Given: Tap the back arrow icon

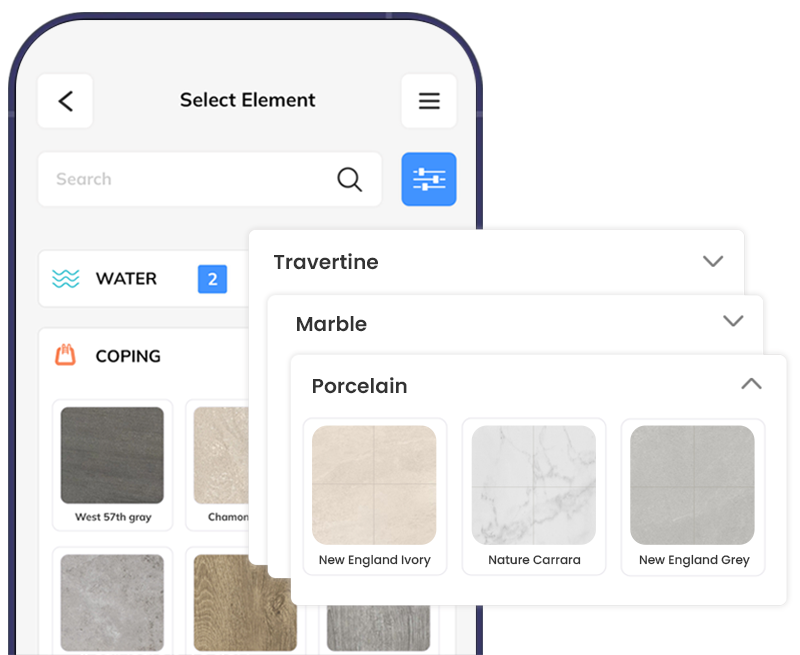Looking at the screenshot, I should pyautogui.click(x=65, y=100).
